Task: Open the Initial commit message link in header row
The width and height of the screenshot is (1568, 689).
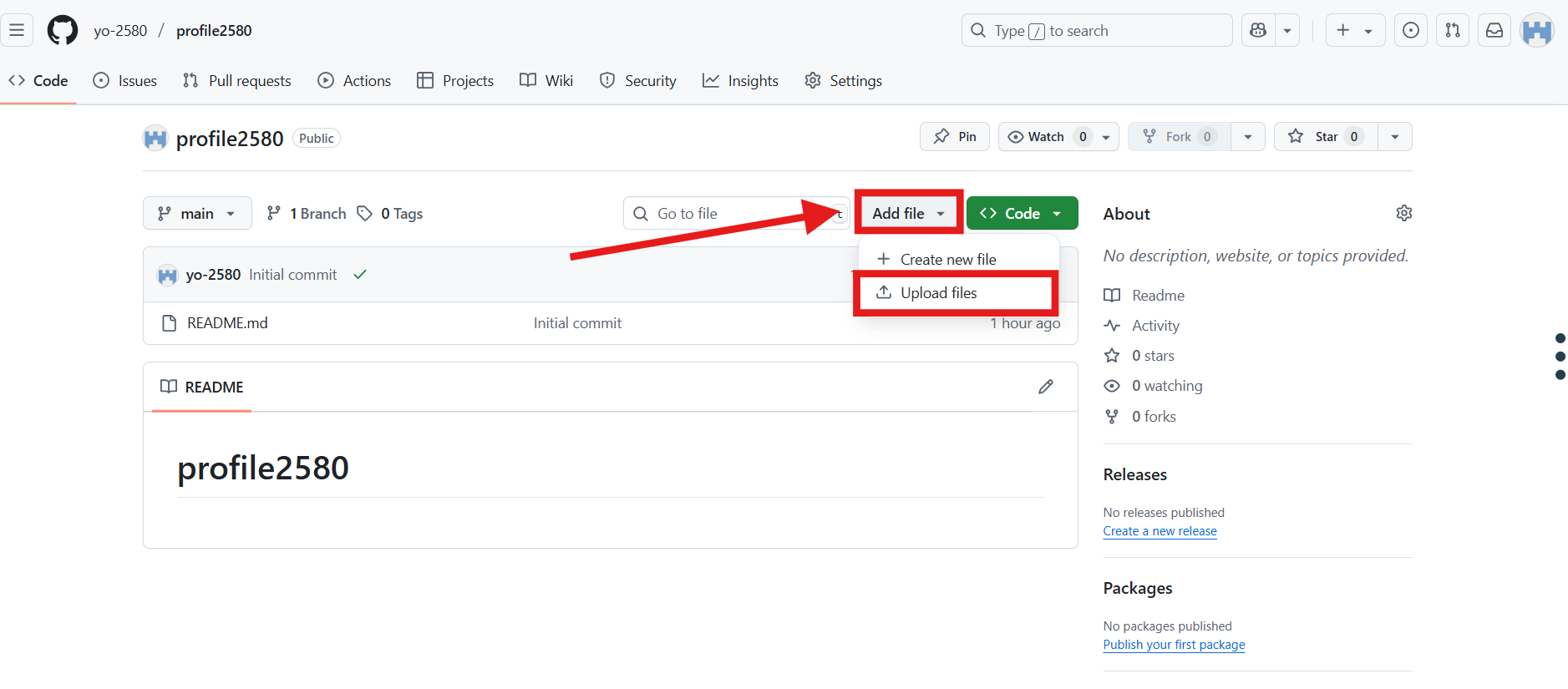Action: point(293,275)
